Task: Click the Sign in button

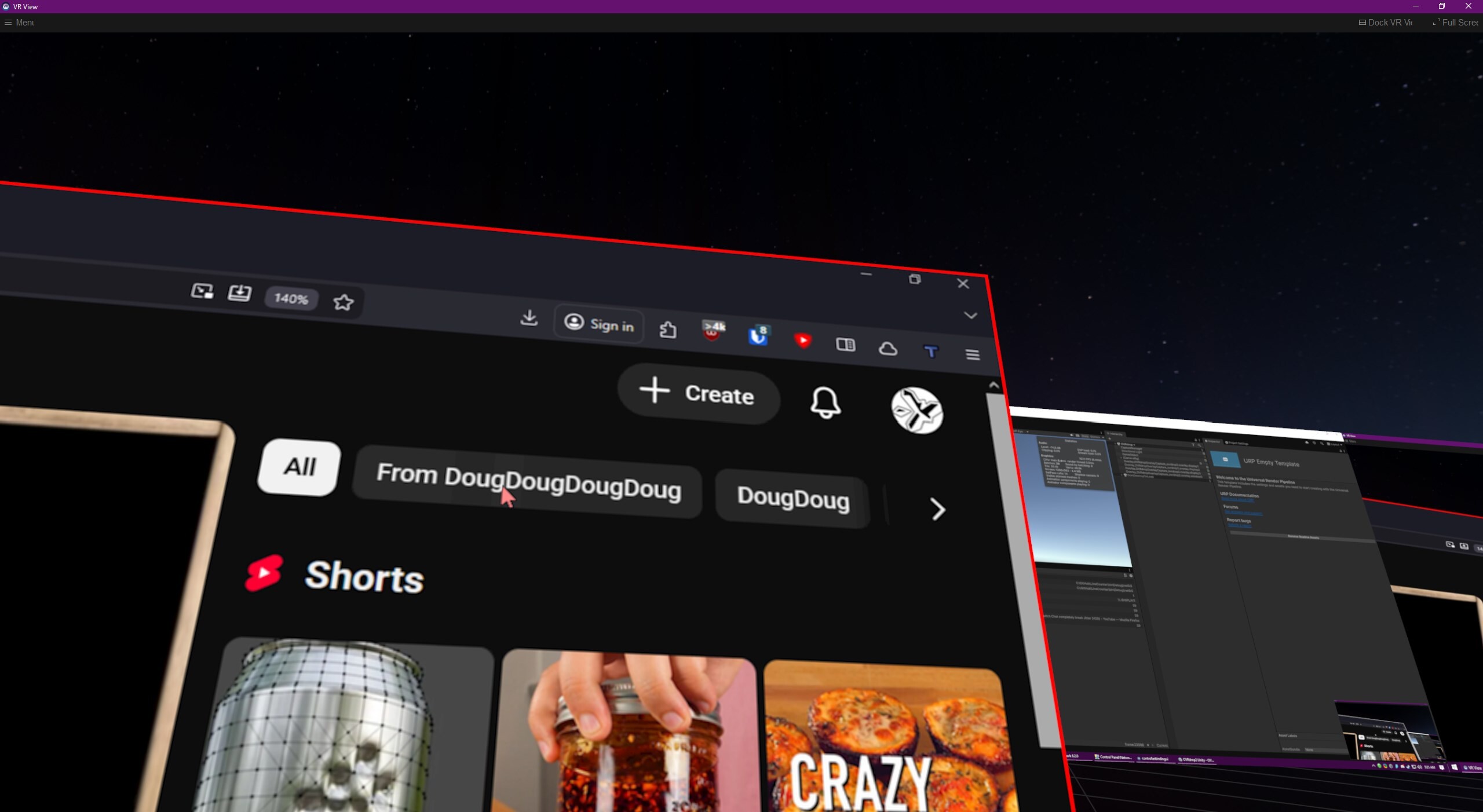Action: [x=598, y=325]
